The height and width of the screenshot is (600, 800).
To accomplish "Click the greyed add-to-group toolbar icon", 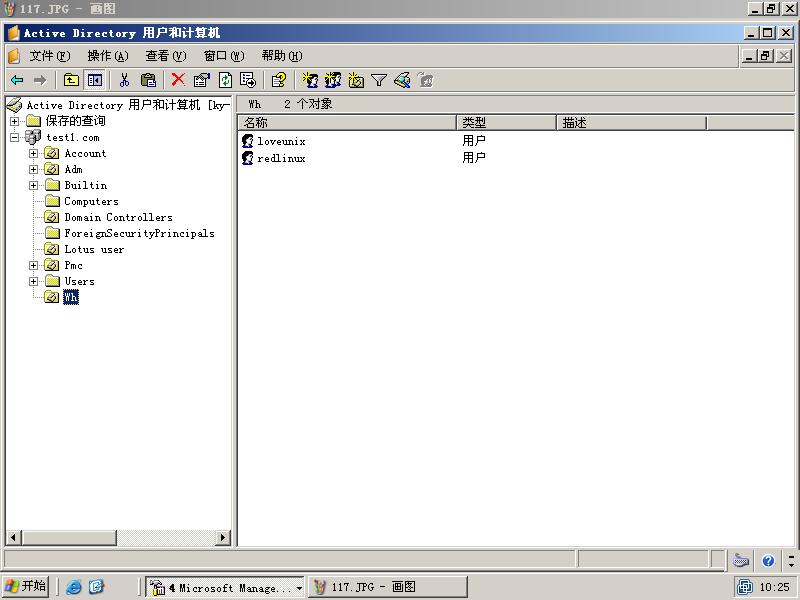I will point(426,80).
